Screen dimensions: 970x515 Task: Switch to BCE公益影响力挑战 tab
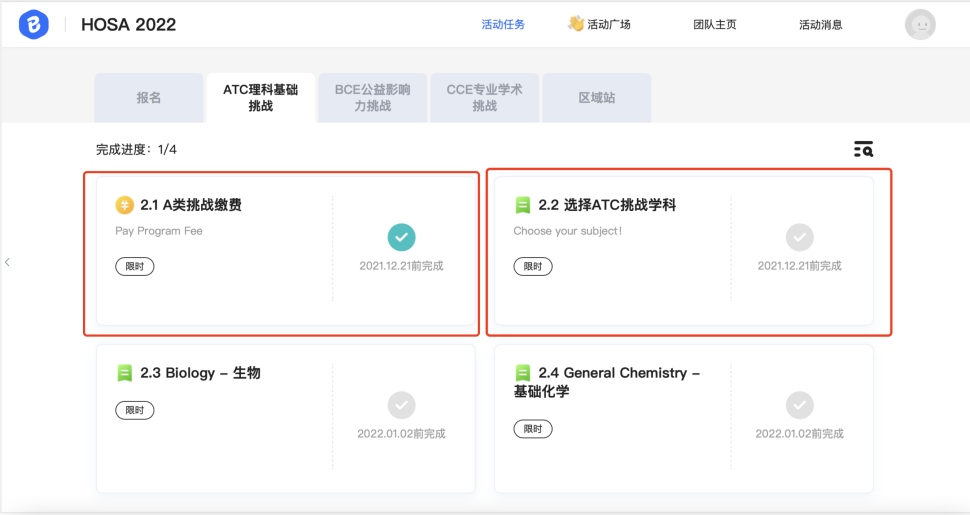(x=372, y=98)
